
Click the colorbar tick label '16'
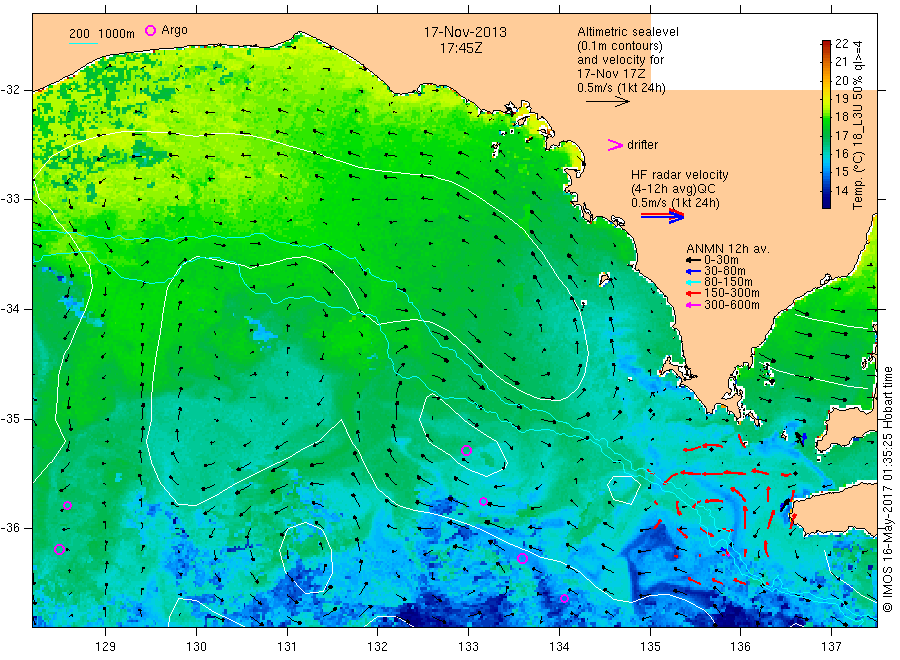tap(841, 154)
